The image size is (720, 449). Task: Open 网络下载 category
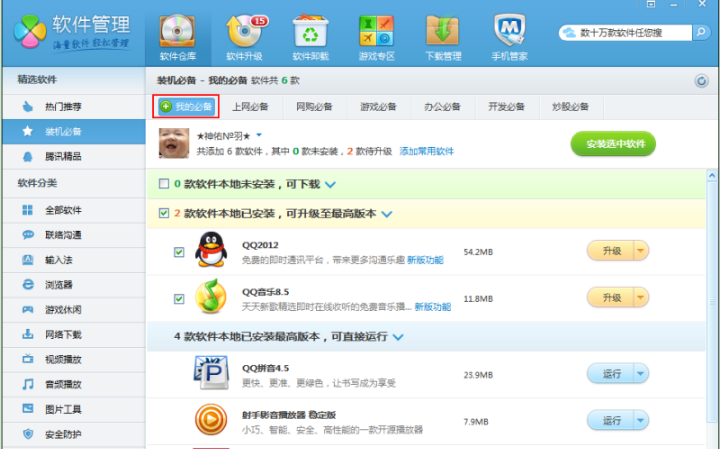(x=74, y=334)
